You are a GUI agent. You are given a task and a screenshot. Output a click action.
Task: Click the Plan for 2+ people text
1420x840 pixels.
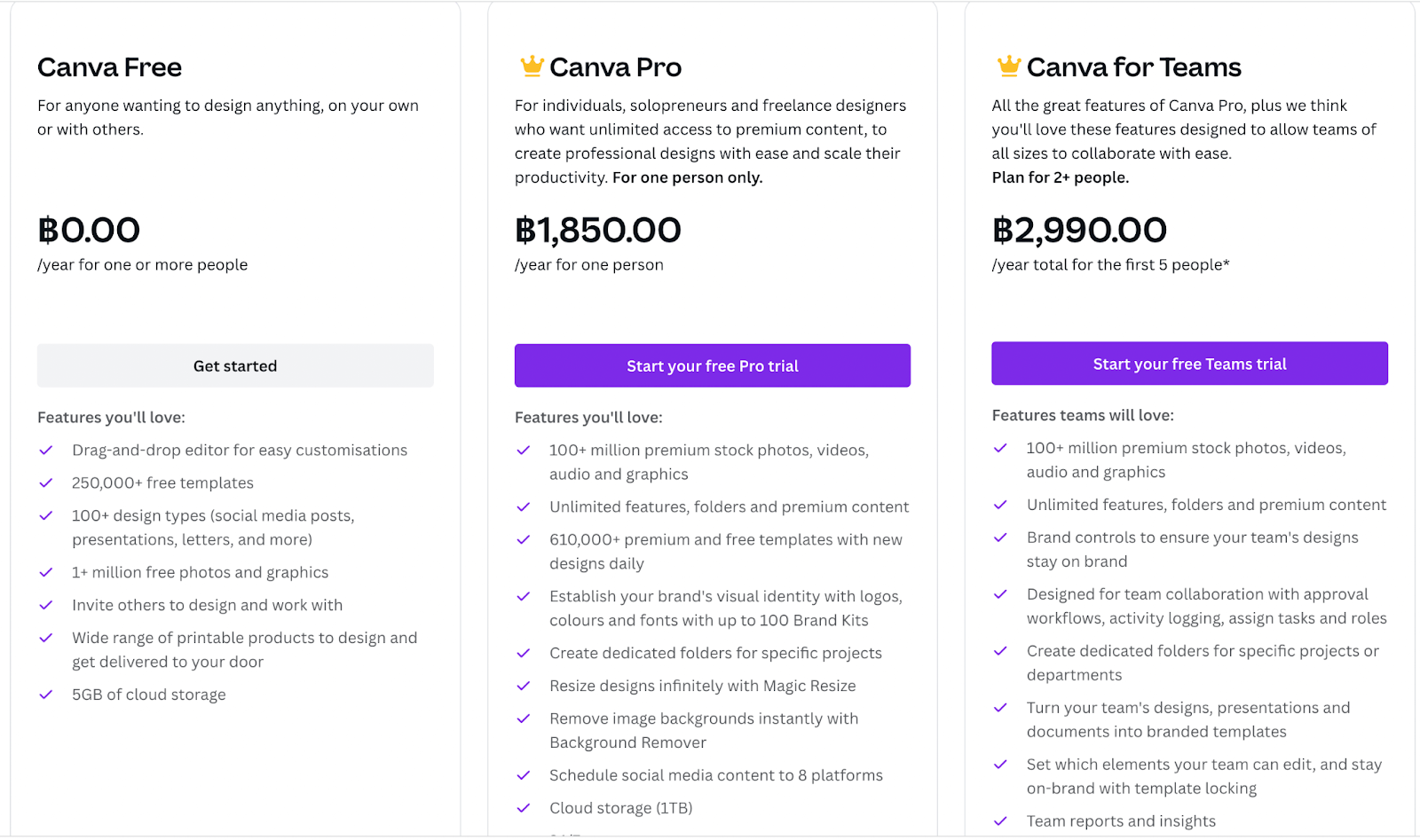[1060, 177]
